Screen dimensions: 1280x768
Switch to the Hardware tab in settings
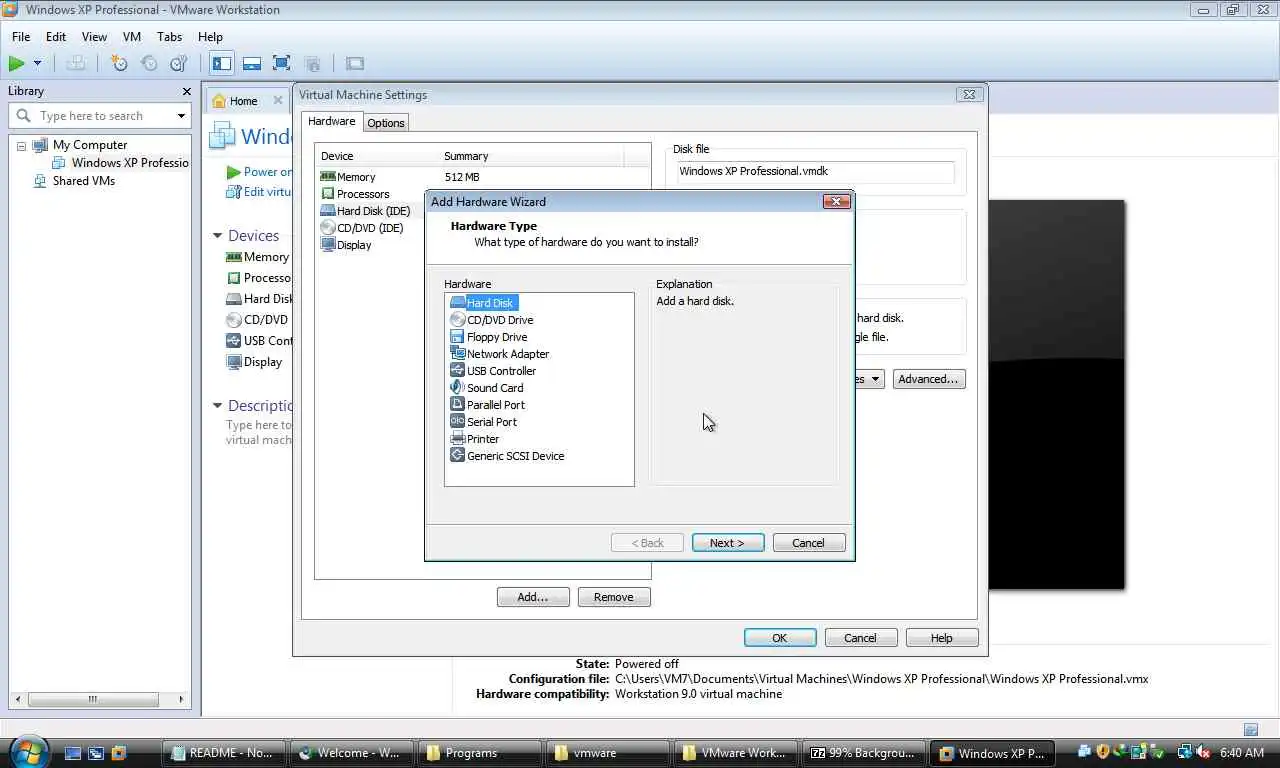pos(331,121)
